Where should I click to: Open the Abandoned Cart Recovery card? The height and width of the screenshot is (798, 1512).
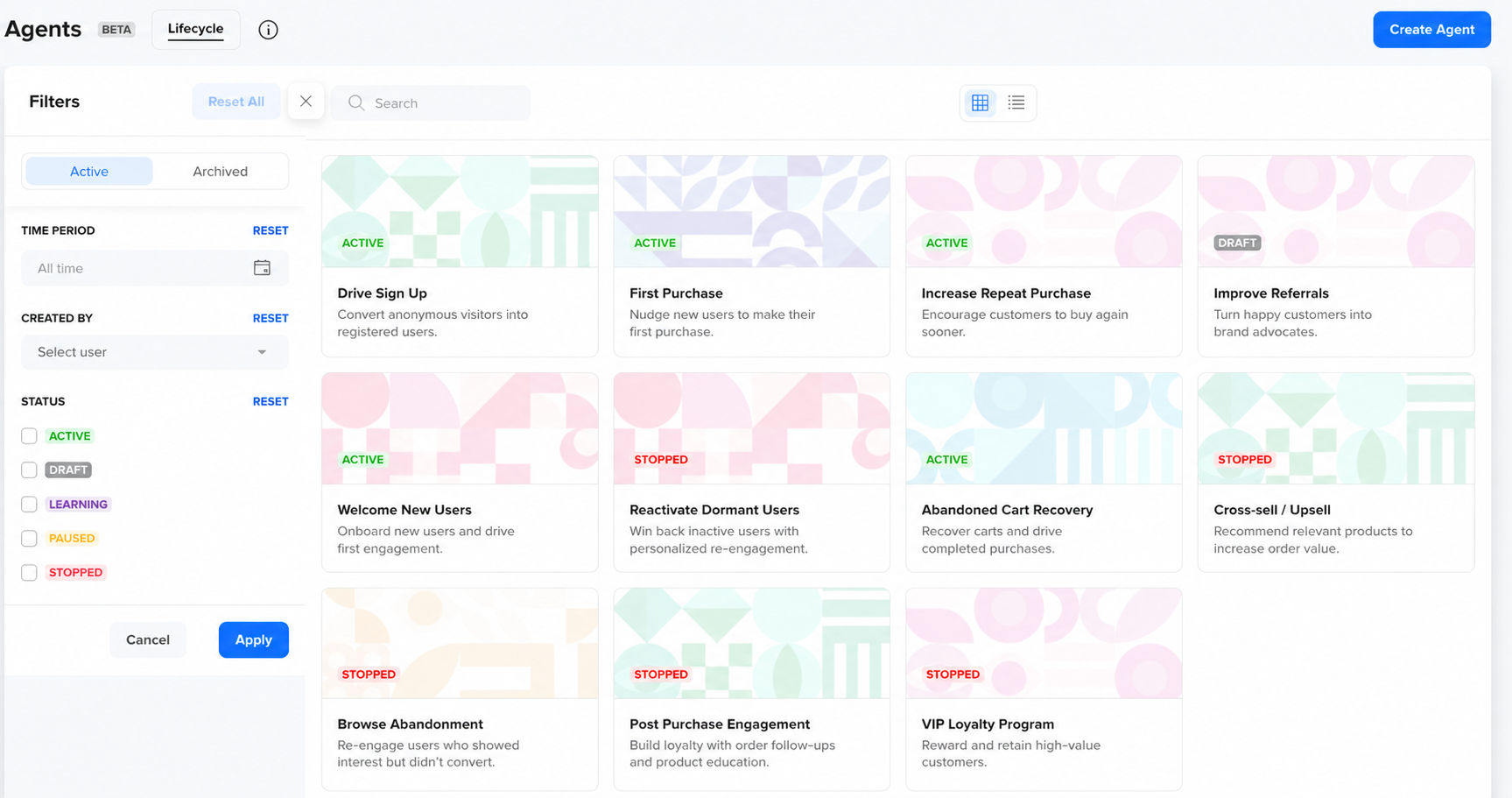pyautogui.click(x=1044, y=472)
